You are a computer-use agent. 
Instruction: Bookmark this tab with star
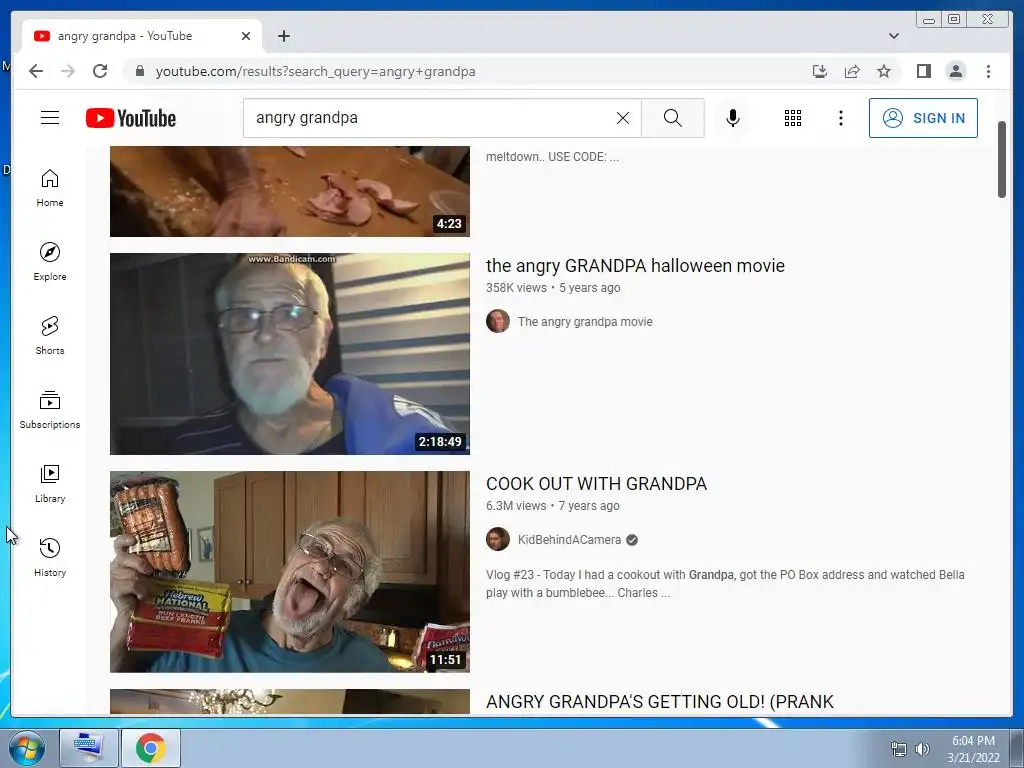point(884,71)
